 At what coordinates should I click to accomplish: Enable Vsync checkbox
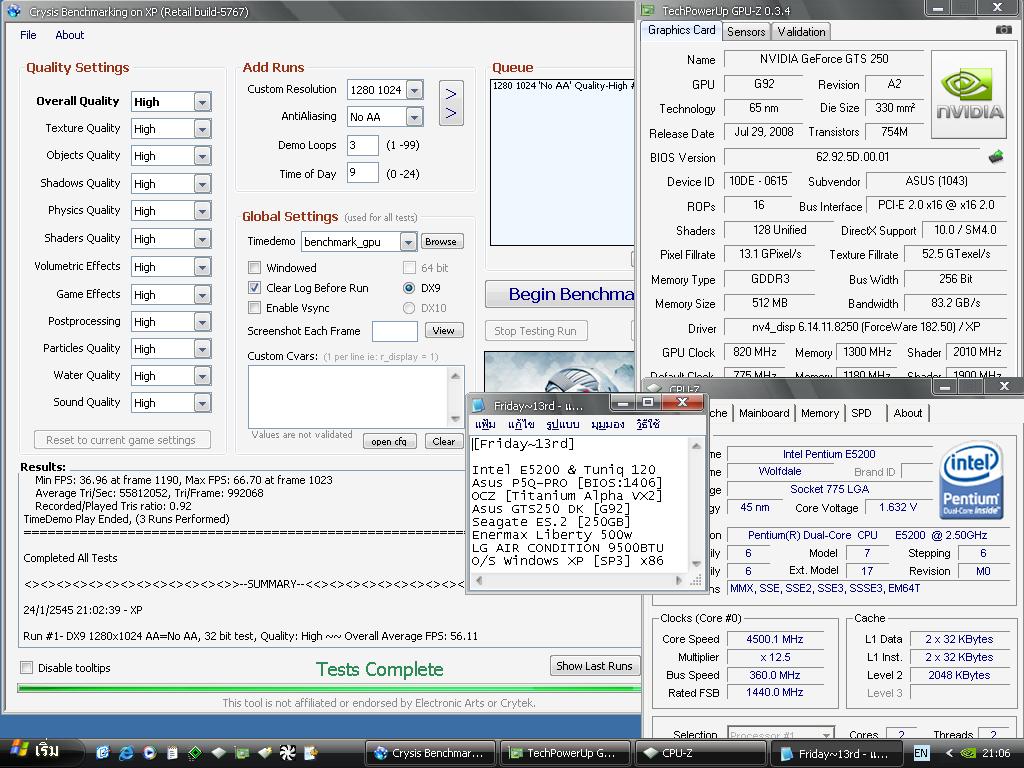[255, 308]
